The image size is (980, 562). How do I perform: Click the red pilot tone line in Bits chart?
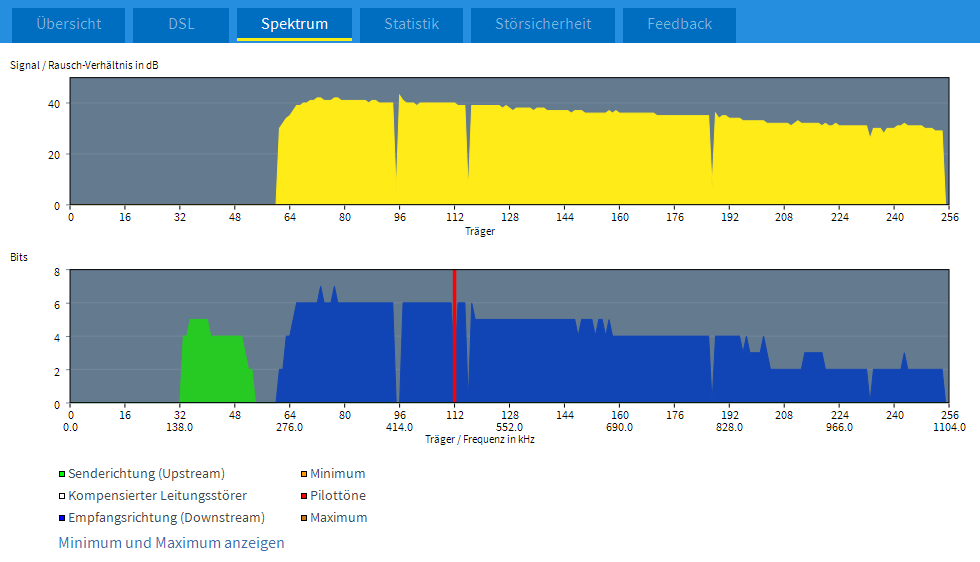pos(455,340)
